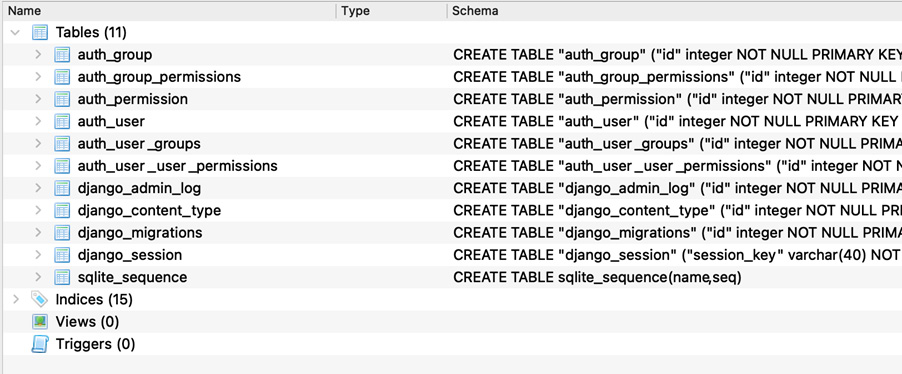Expand the auth_user_groups table chevron
Viewport: 902px width, 374px height.
[x=38, y=144]
